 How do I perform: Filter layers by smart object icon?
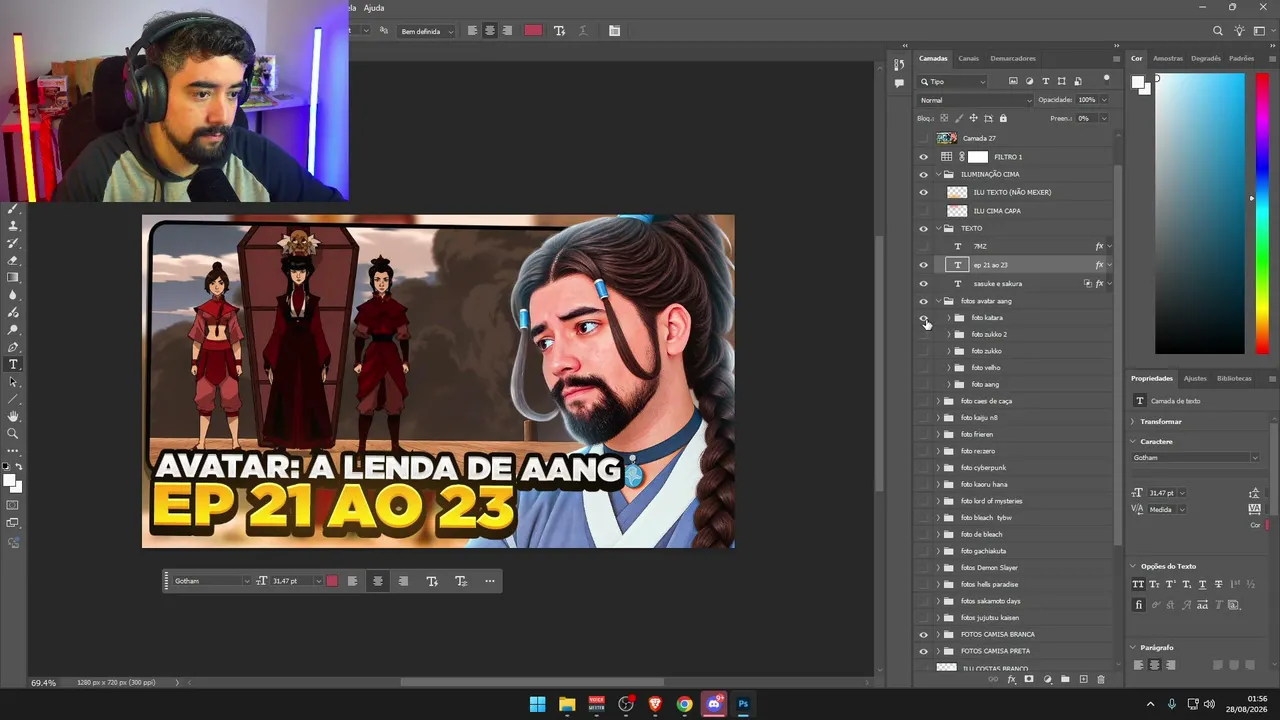[1077, 81]
